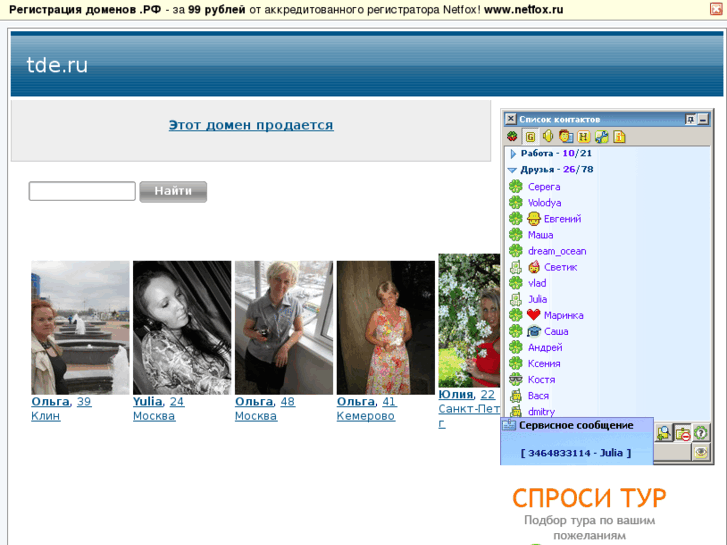Click the Кемерово city link

point(366,416)
